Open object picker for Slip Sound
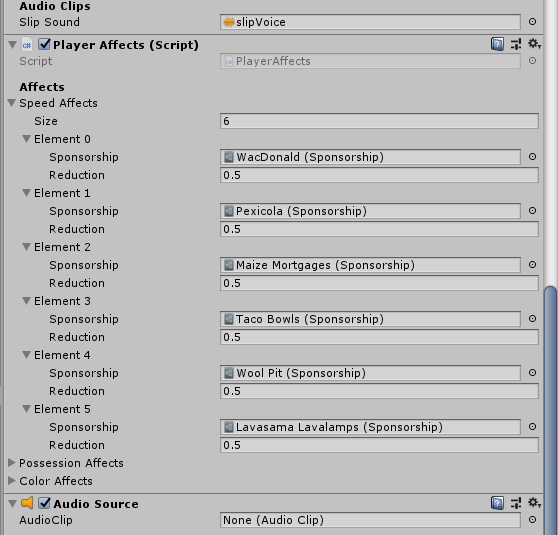558x535 pixels. [532, 22]
